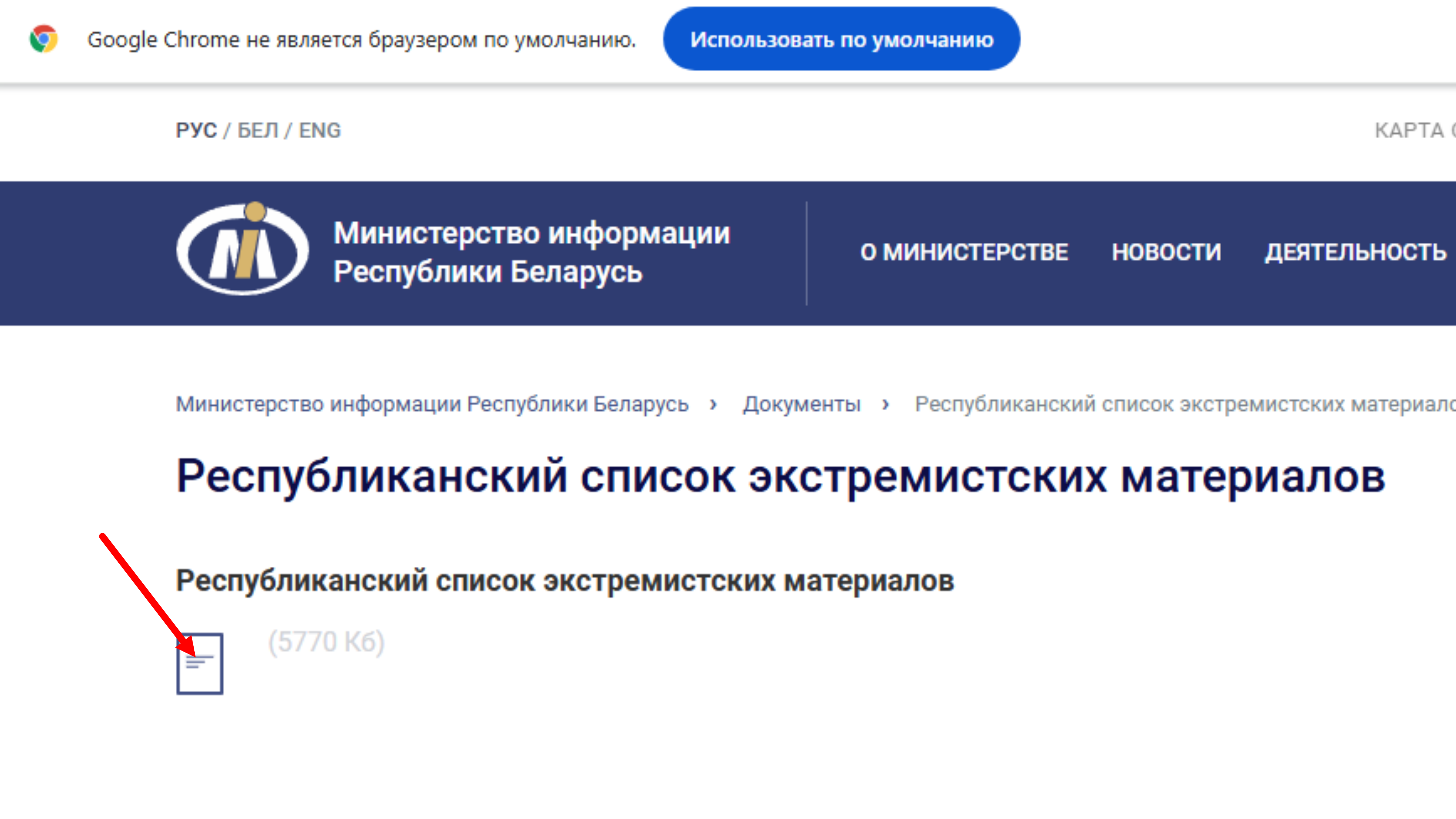1456x819 pixels.
Task: Switch language to БЕЛ
Action: click(258, 131)
